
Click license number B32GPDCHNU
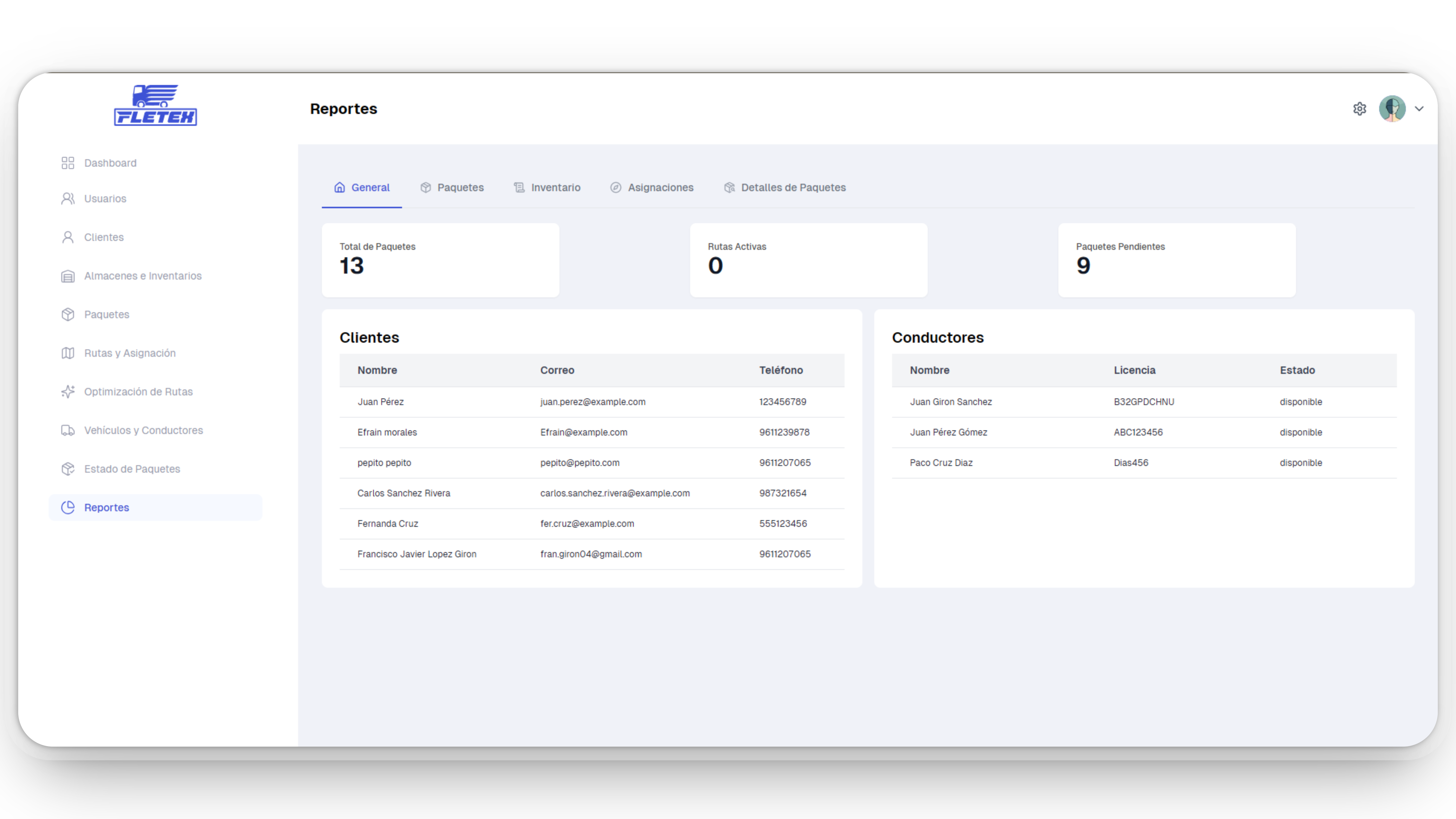pyautogui.click(x=1144, y=402)
